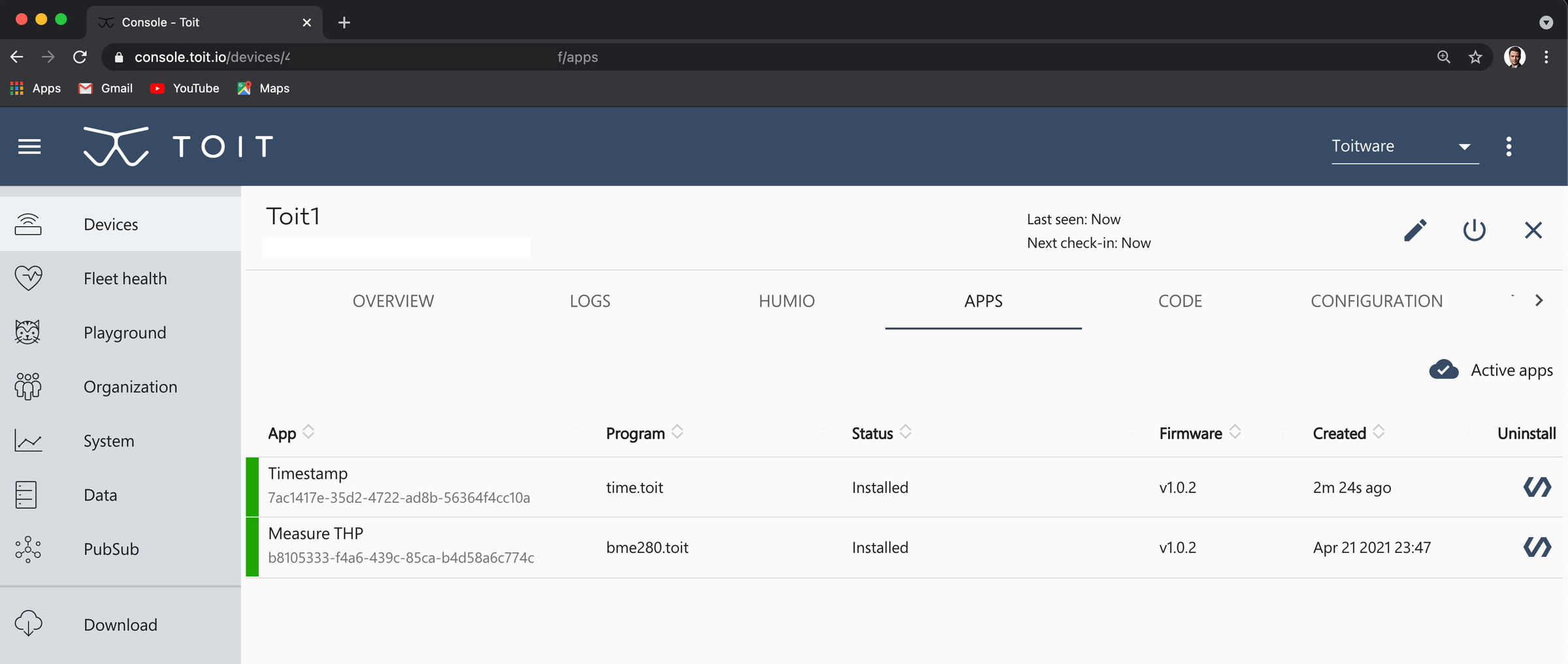Uninstall the Timestamp app
Viewport: 1568px width, 664px height.
[1537, 487]
